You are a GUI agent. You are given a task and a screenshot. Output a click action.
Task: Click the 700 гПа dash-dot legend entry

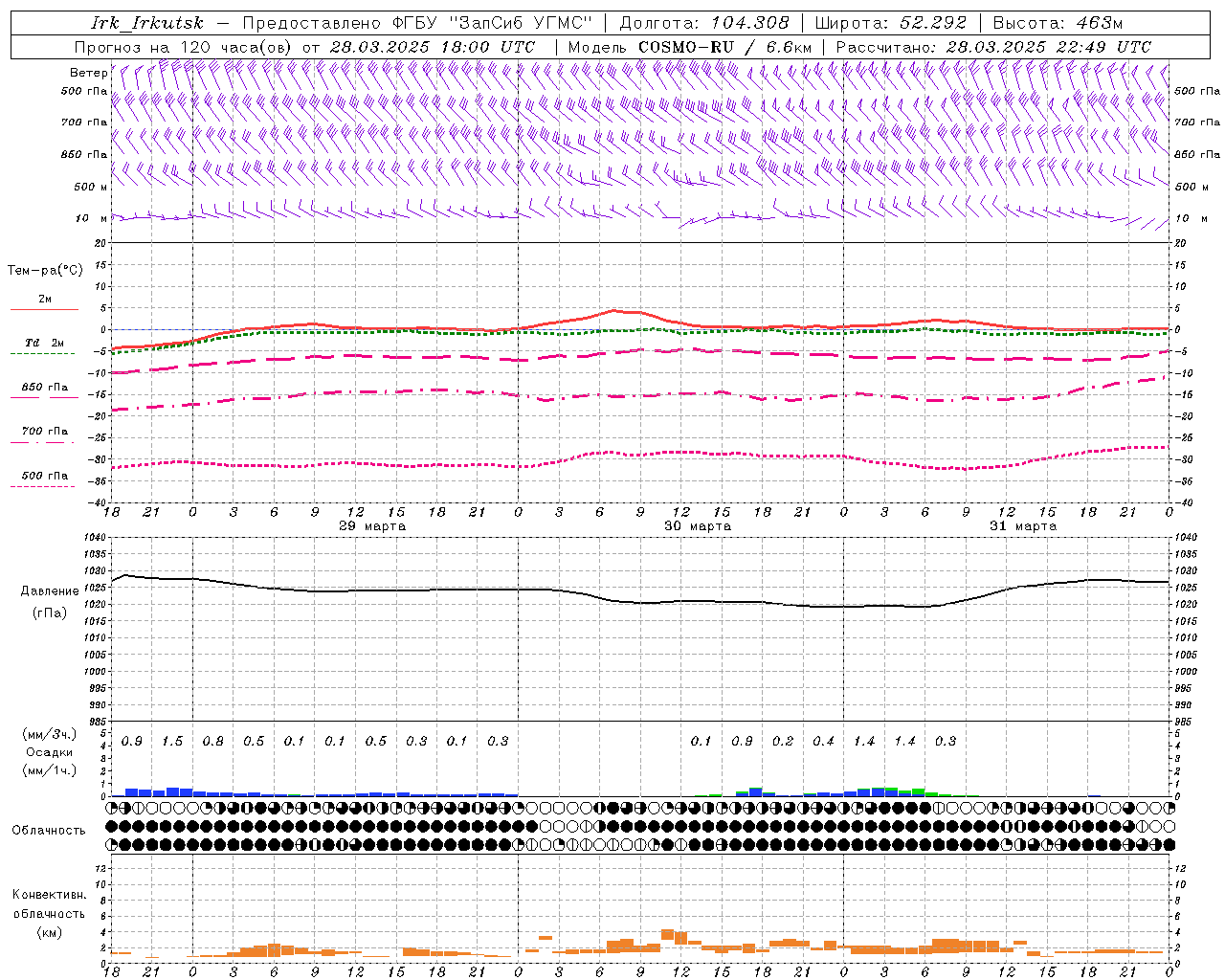(x=44, y=432)
